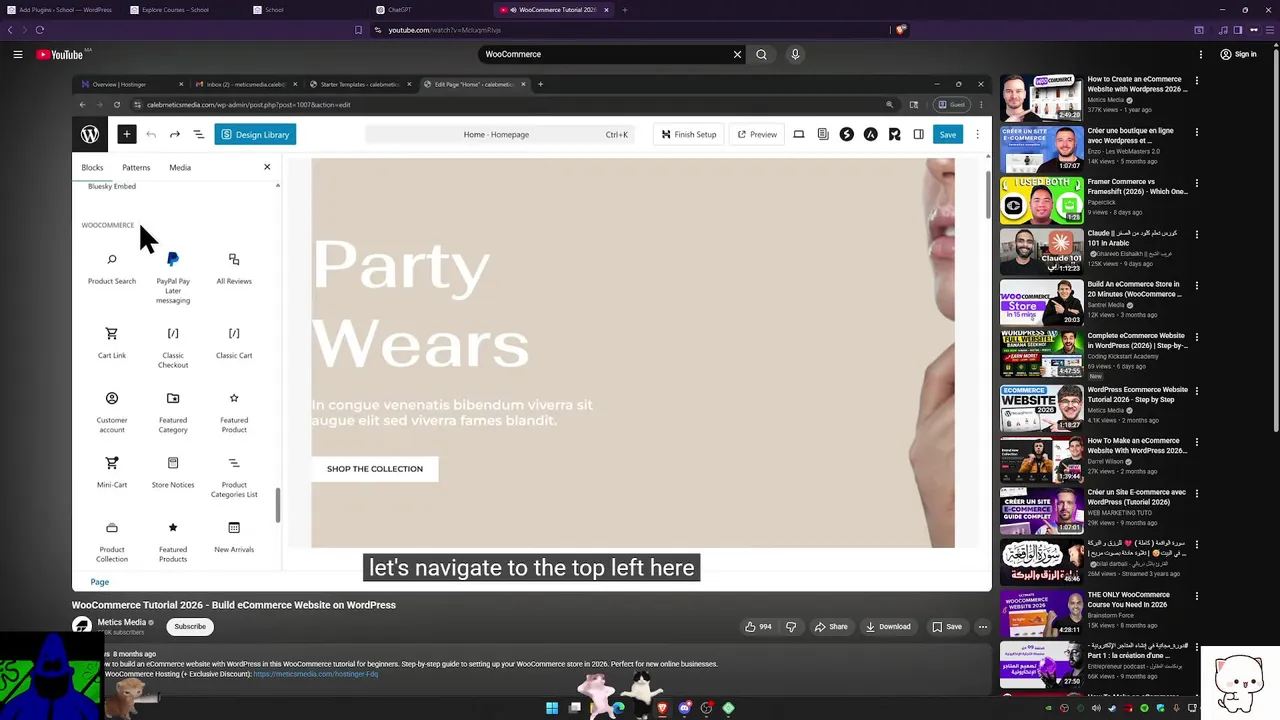Screen dimensions: 1280x720
Task: Open menu for Claude 101 in Arabic video
Action: [x=1196, y=234]
